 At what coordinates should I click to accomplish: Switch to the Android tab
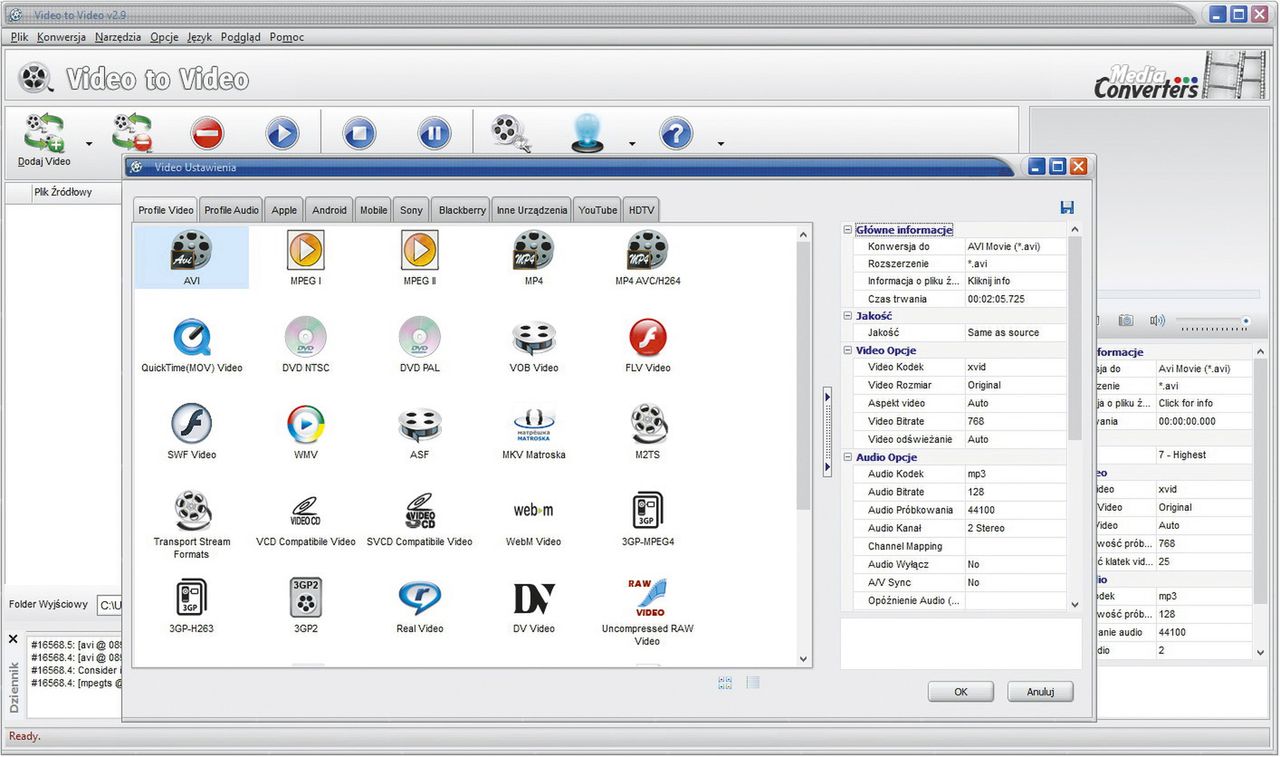pos(329,210)
